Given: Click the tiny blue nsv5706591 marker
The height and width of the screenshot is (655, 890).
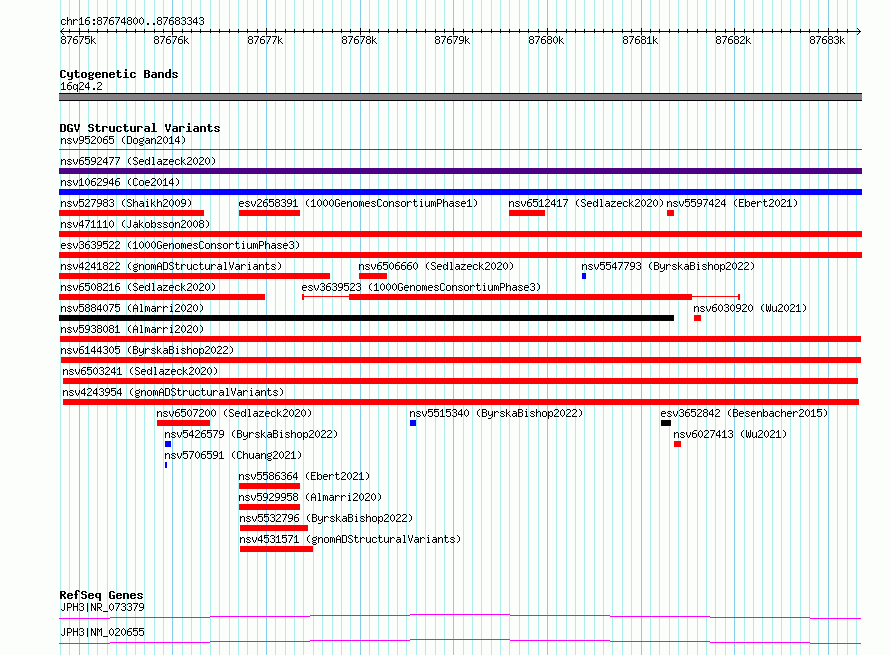Looking at the screenshot, I should [166, 465].
